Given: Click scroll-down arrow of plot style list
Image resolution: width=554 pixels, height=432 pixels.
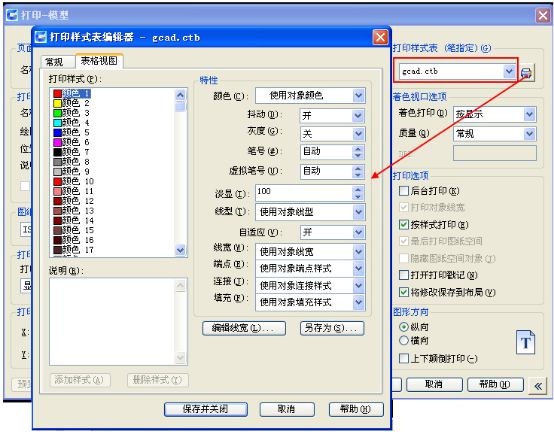Looking at the screenshot, I should pos(181,250).
